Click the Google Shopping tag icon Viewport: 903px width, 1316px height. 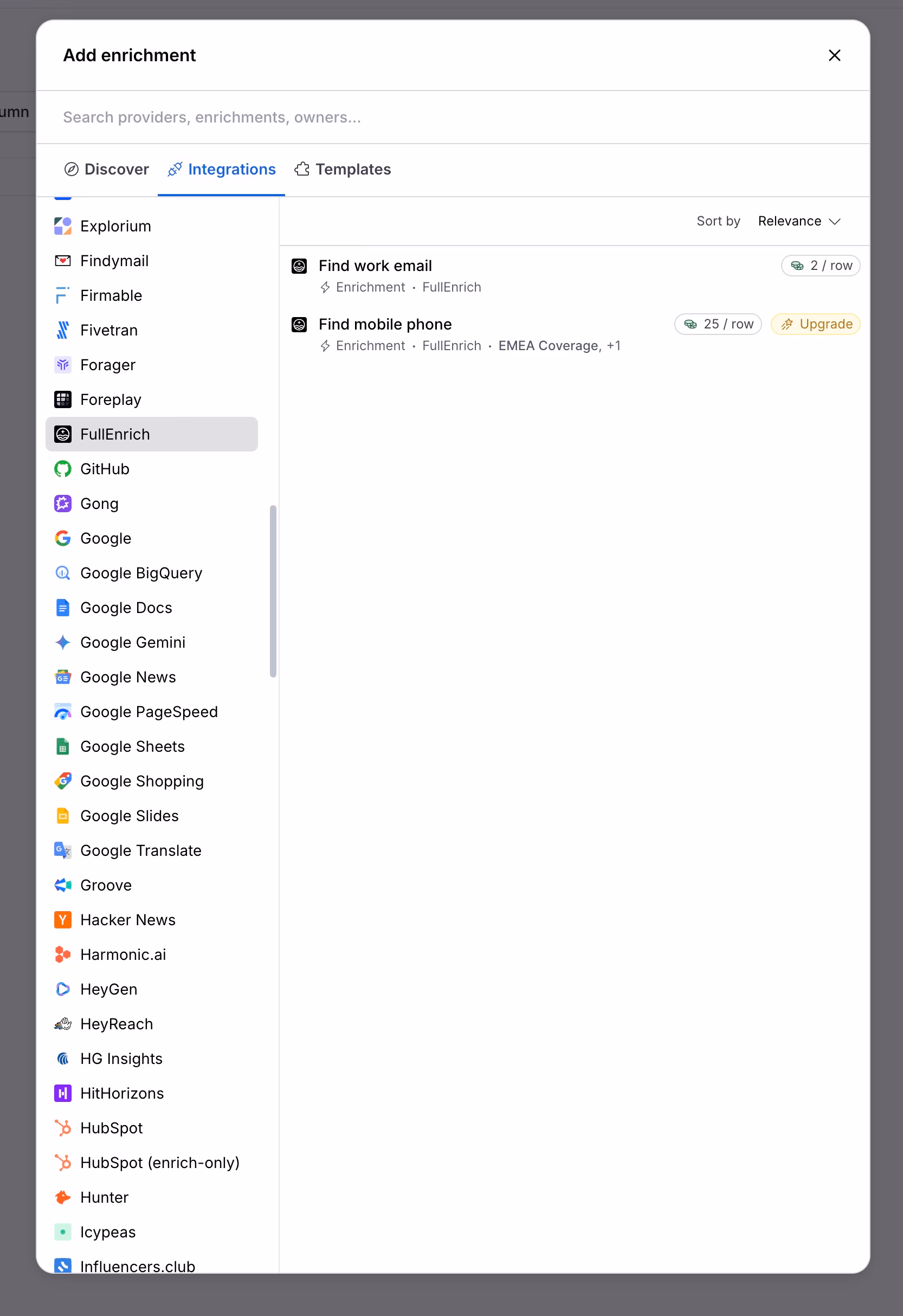[x=63, y=781]
